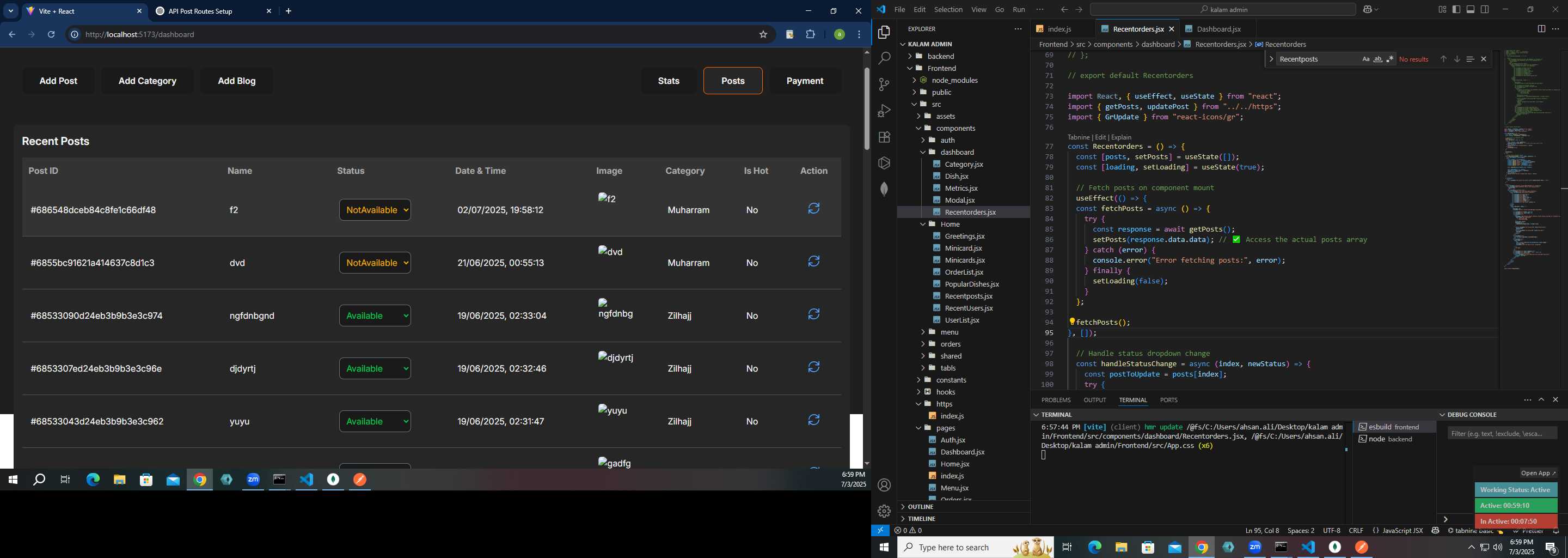Open Chrome three-dot menu
Image resolution: width=1568 pixels, height=558 pixels.
click(860, 35)
